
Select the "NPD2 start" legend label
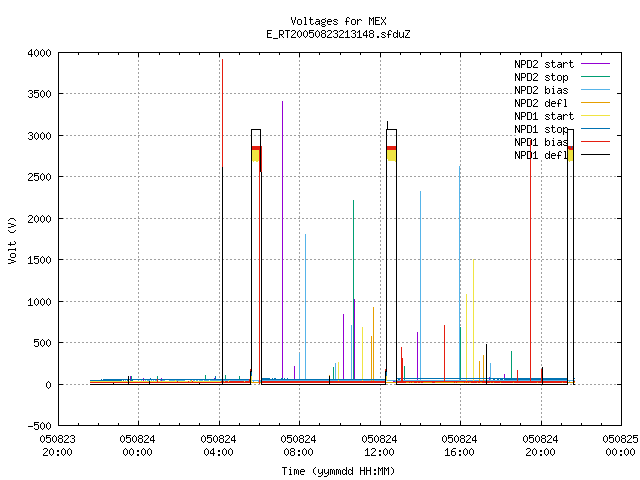pyautogui.click(x=544, y=64)
